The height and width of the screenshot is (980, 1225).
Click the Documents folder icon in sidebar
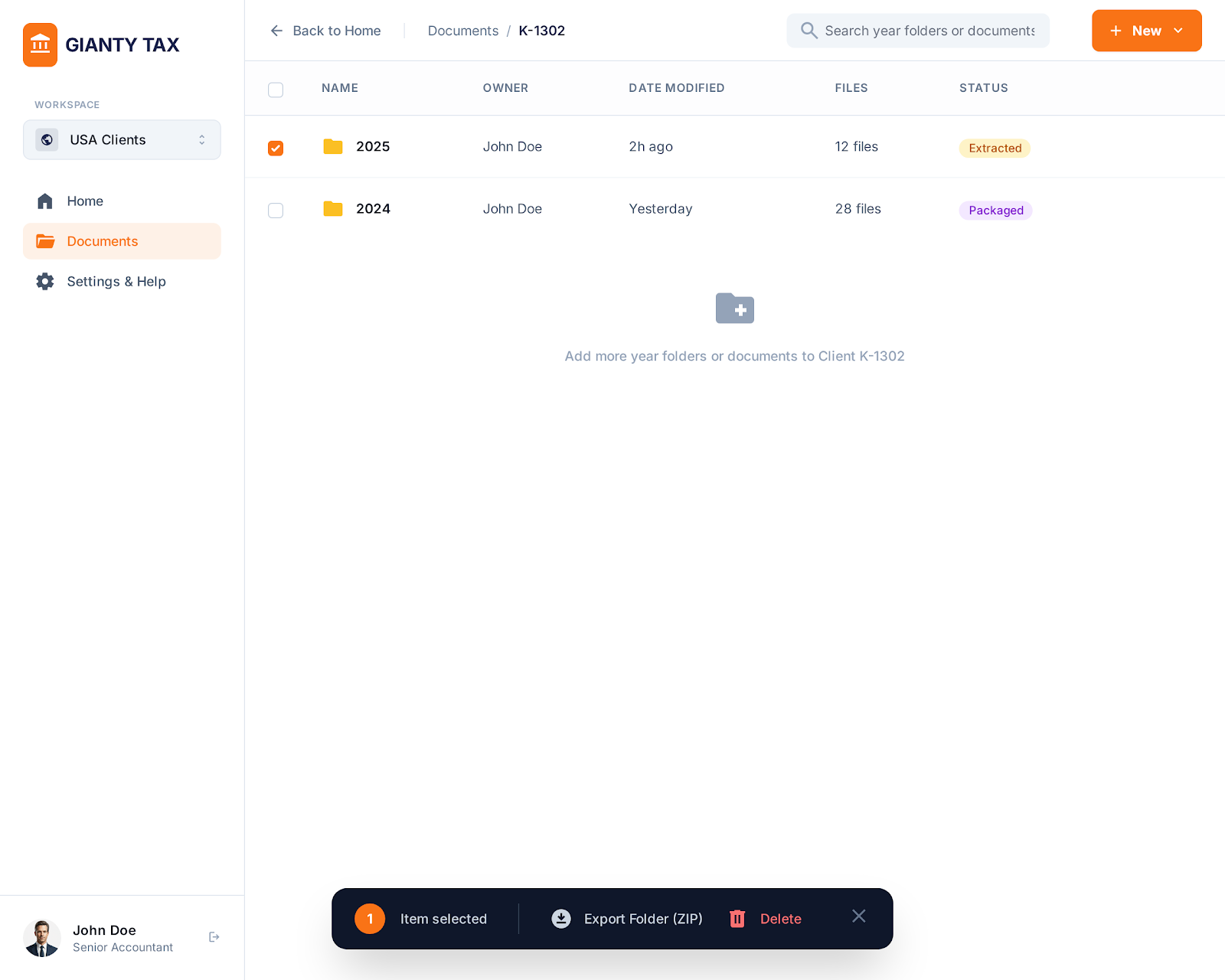[x=44, y=241]
